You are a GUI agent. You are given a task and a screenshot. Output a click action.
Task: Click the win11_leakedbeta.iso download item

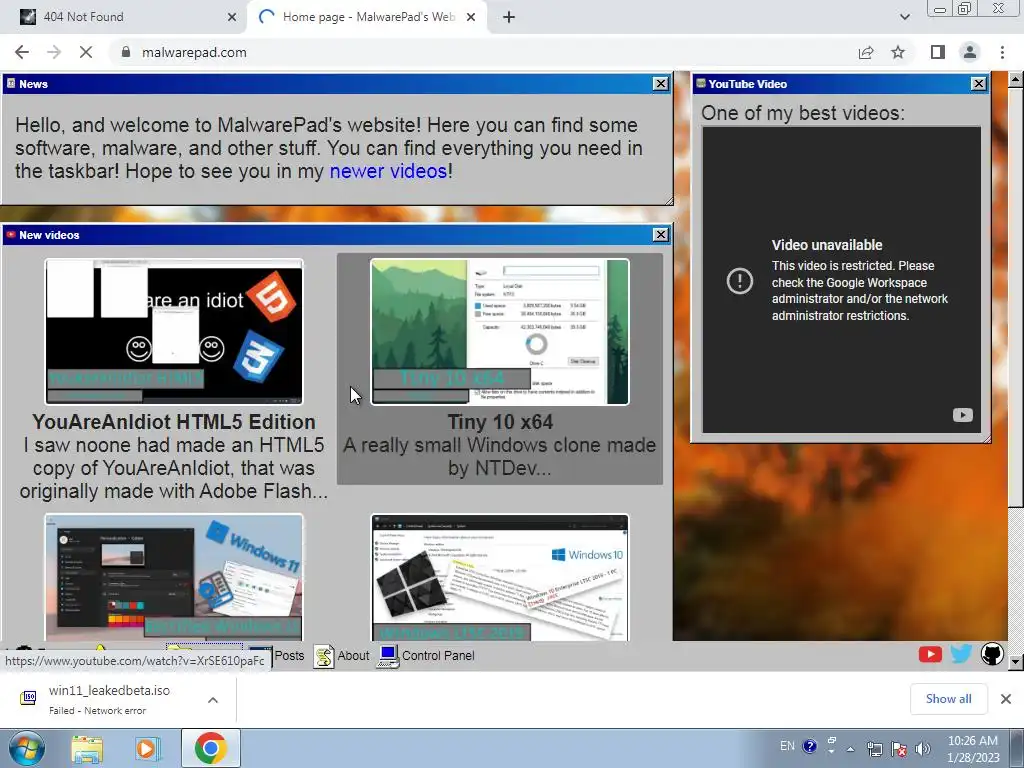(118, 699)
